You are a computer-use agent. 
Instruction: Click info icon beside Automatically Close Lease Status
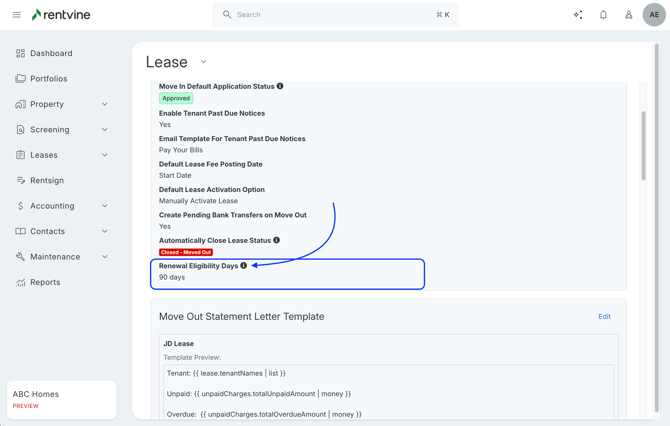tap(277, 240)
